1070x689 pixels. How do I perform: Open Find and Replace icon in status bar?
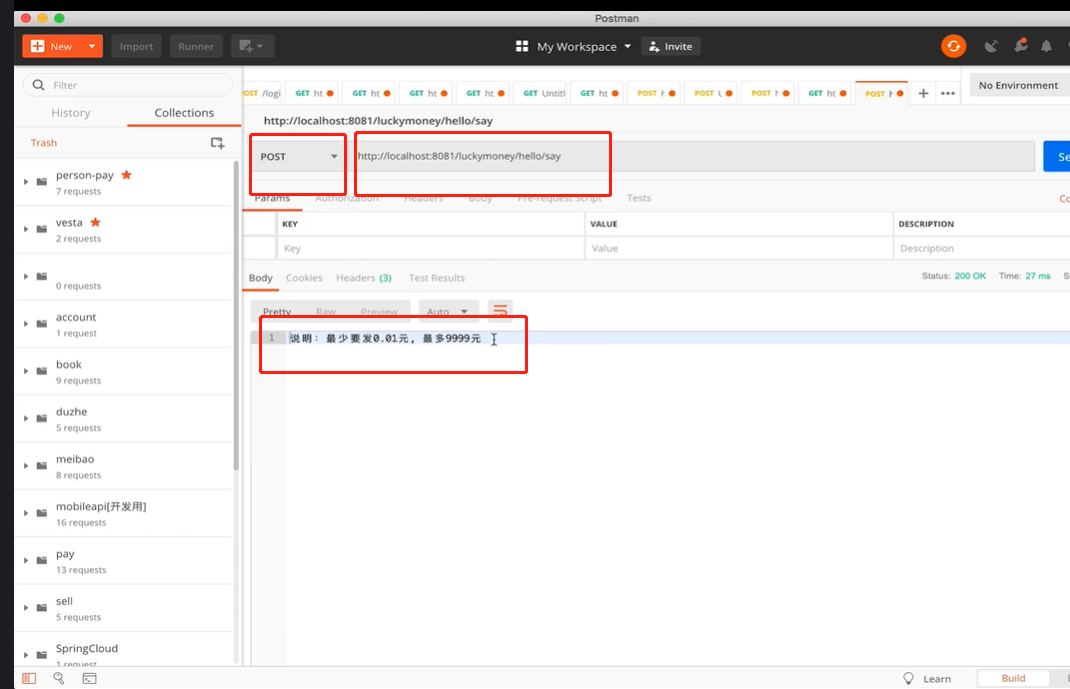coord(59,678)
